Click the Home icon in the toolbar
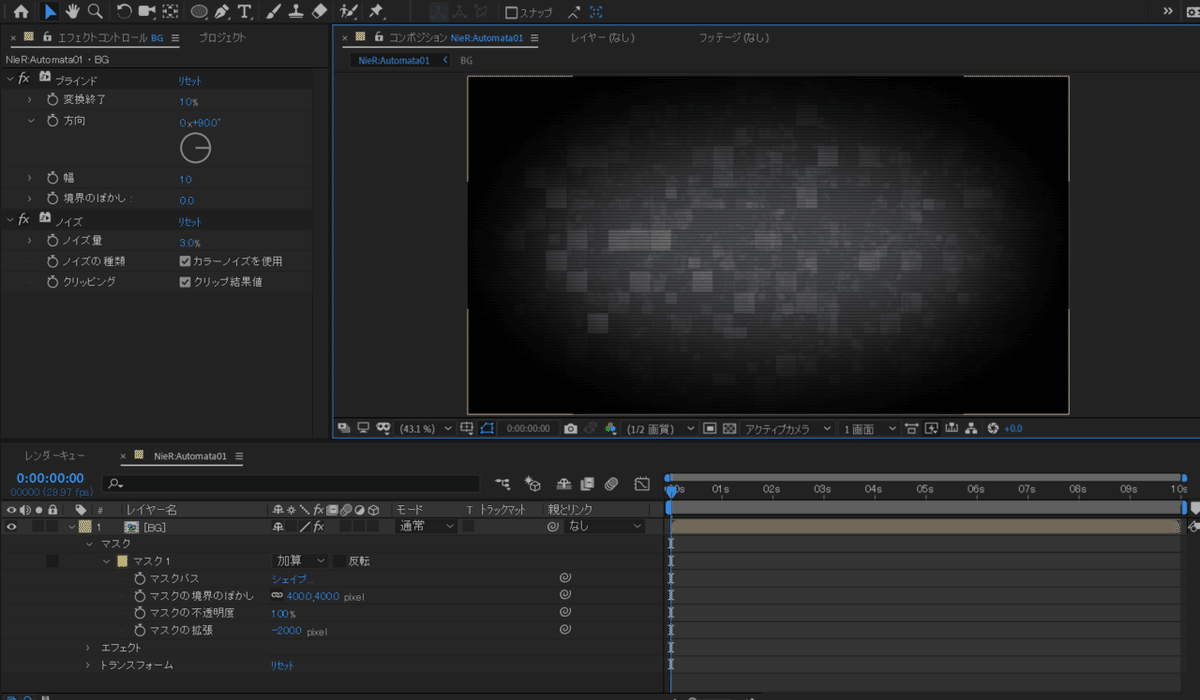The height and width of the screenshot is (700, 1200). (21, 12)
